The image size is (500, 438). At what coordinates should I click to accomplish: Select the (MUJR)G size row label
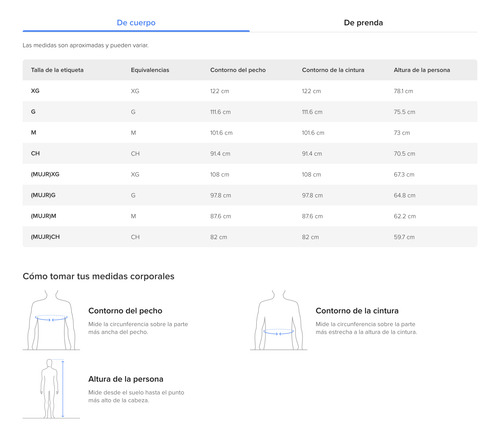43,195
